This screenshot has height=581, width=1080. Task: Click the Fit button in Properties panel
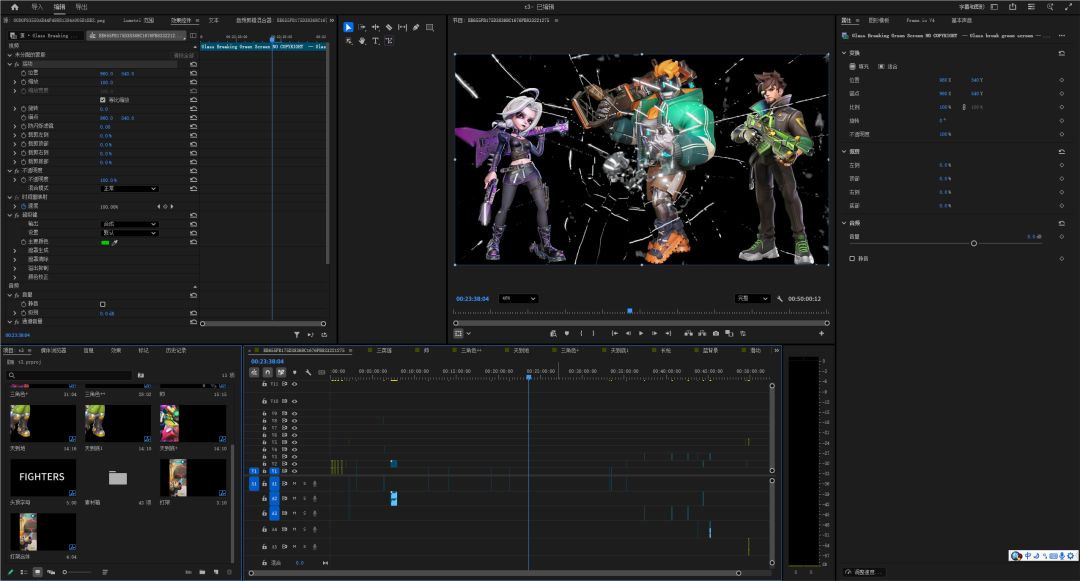(888, 67)
